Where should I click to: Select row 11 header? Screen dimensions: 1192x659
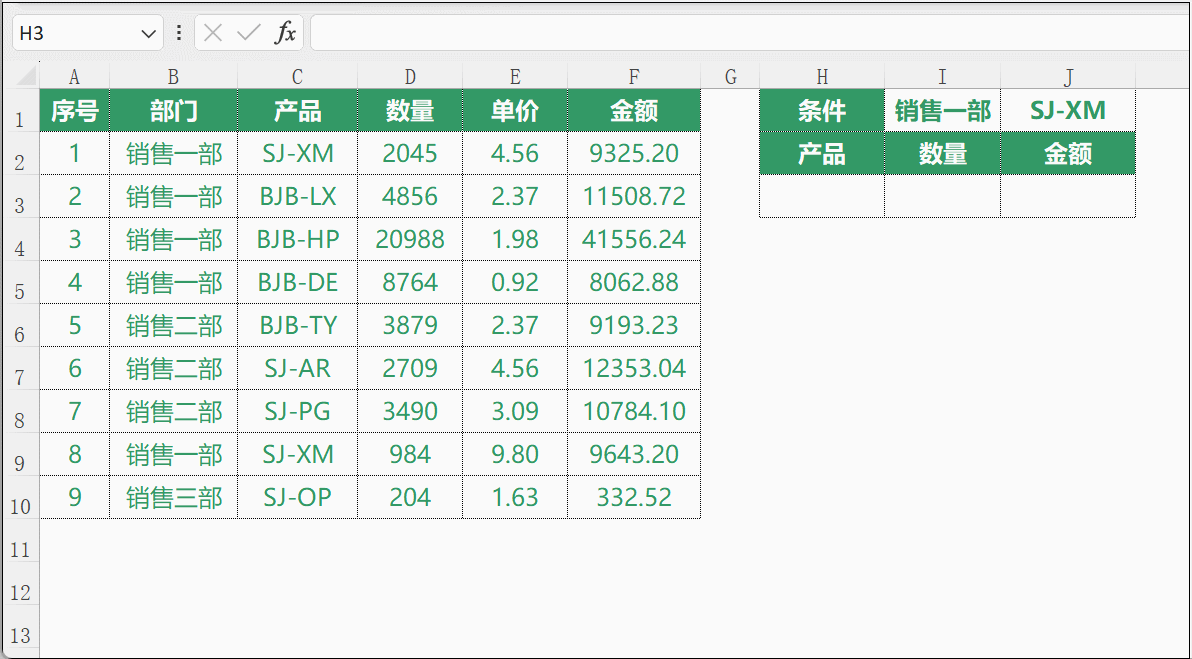coord(20,540)
